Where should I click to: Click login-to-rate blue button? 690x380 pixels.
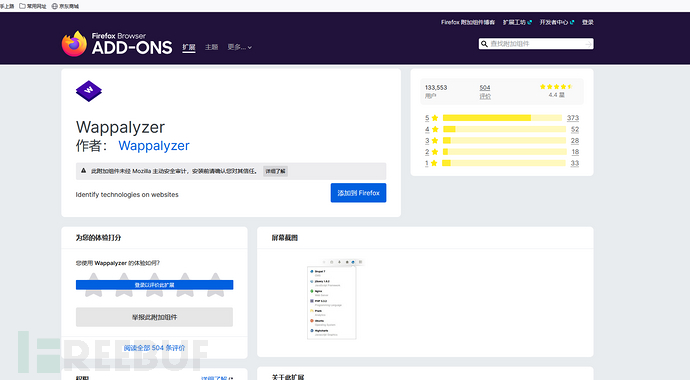154,285
